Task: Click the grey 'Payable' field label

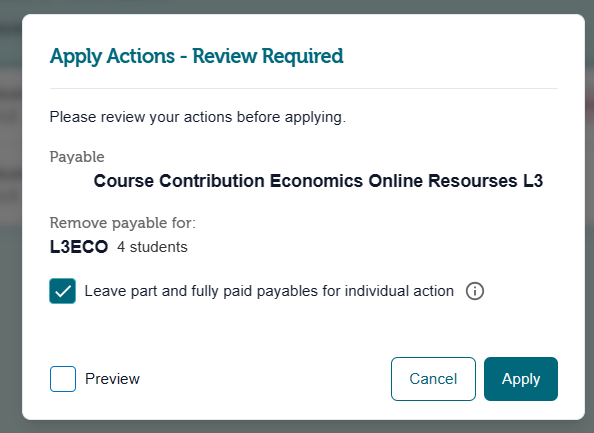Action: click(77, 157)
